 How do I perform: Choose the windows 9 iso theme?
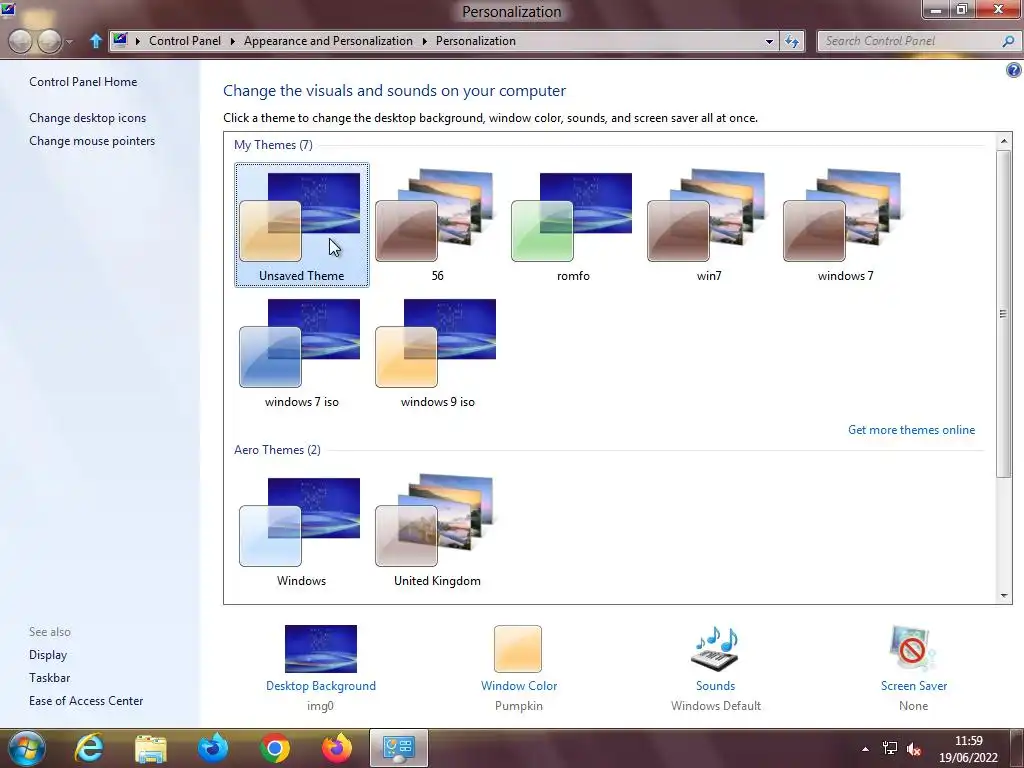tap(437, 351)
